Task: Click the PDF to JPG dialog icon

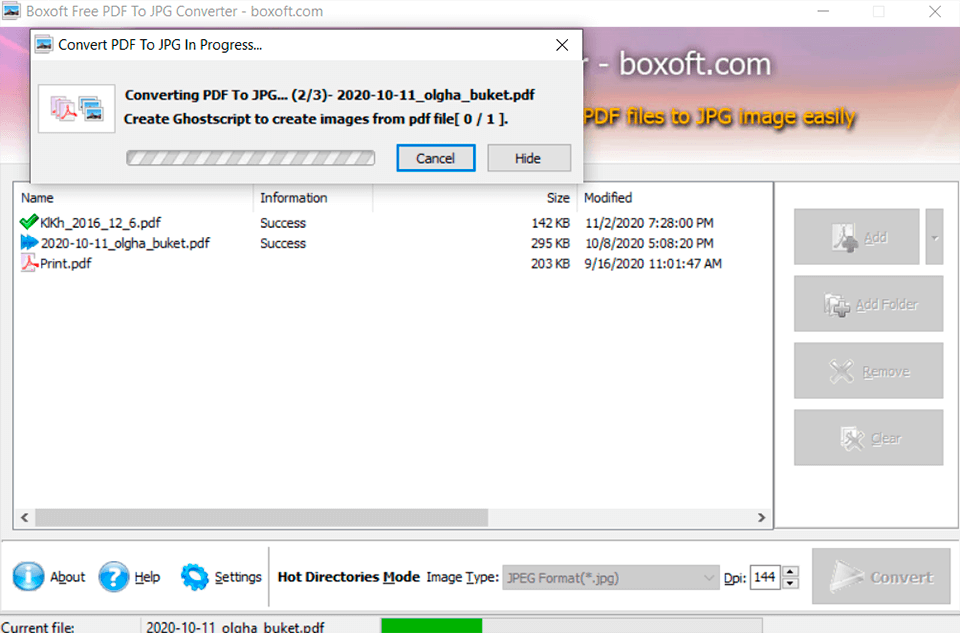Action: click(x=76, y=109)
